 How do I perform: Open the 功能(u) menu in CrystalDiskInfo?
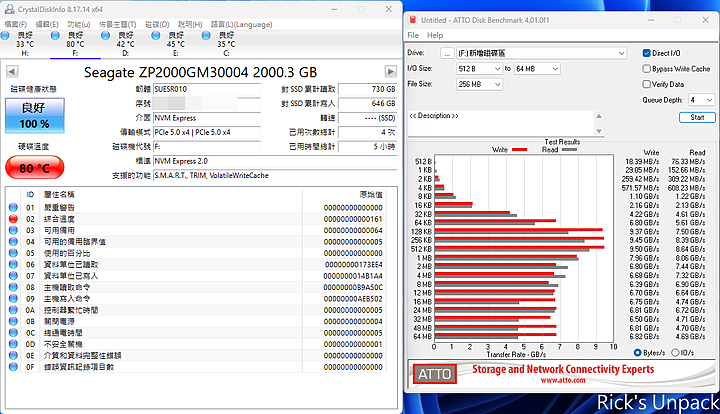(x=79, y=24)
